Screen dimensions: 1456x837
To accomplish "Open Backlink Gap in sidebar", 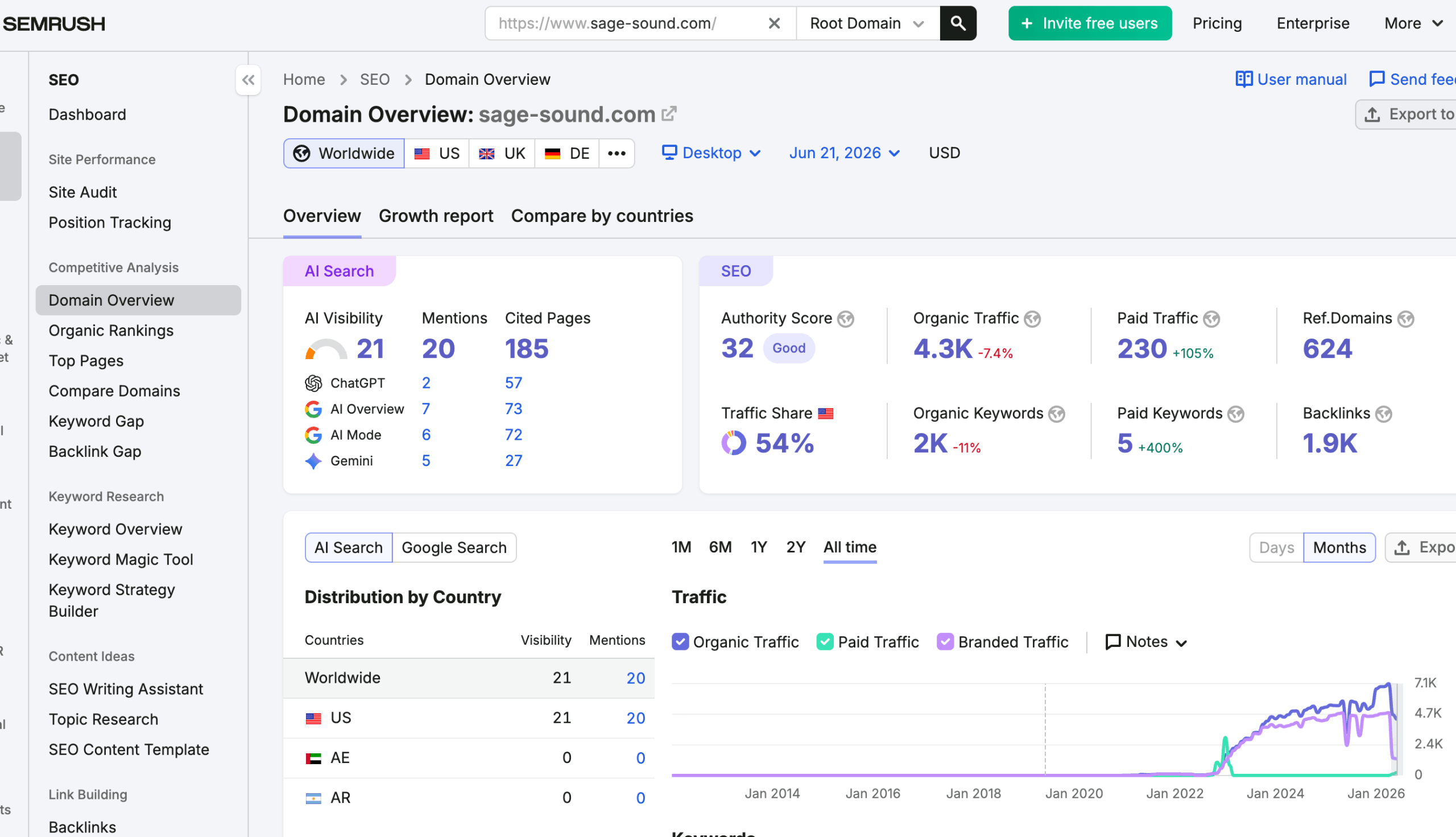I will click(95, 452).
